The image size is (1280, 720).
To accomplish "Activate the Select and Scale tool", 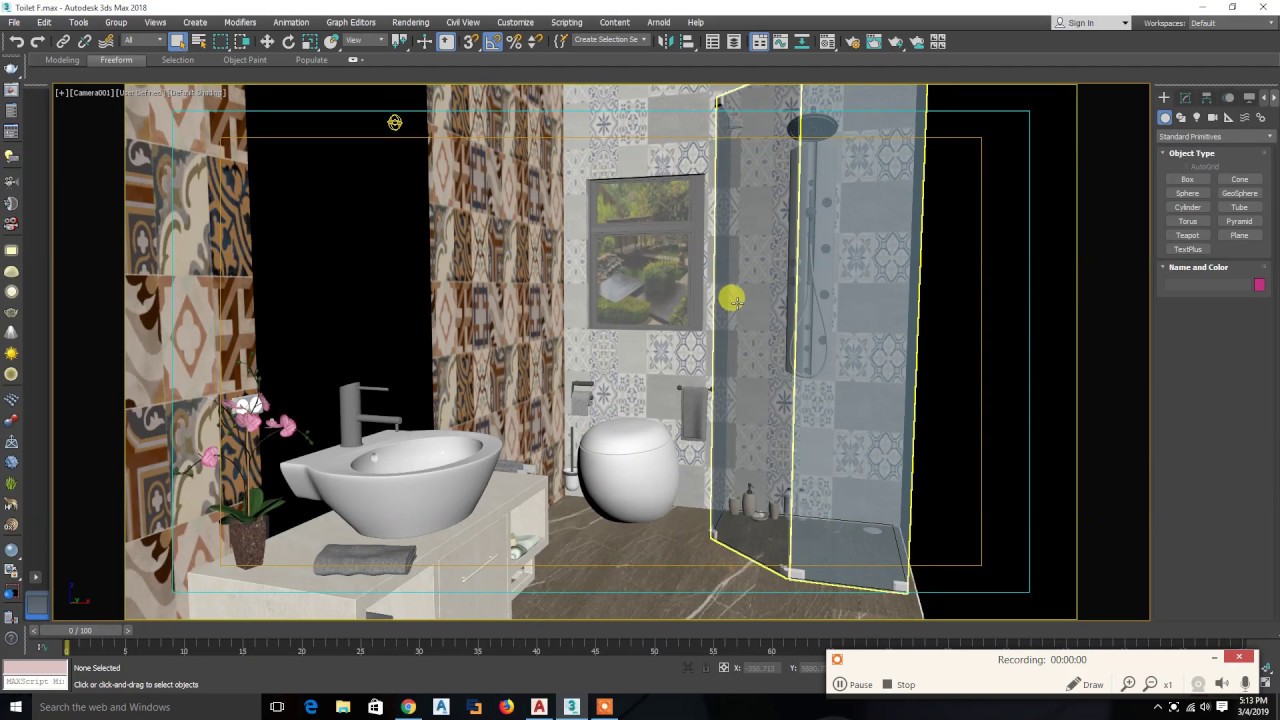I will (310, 41).
